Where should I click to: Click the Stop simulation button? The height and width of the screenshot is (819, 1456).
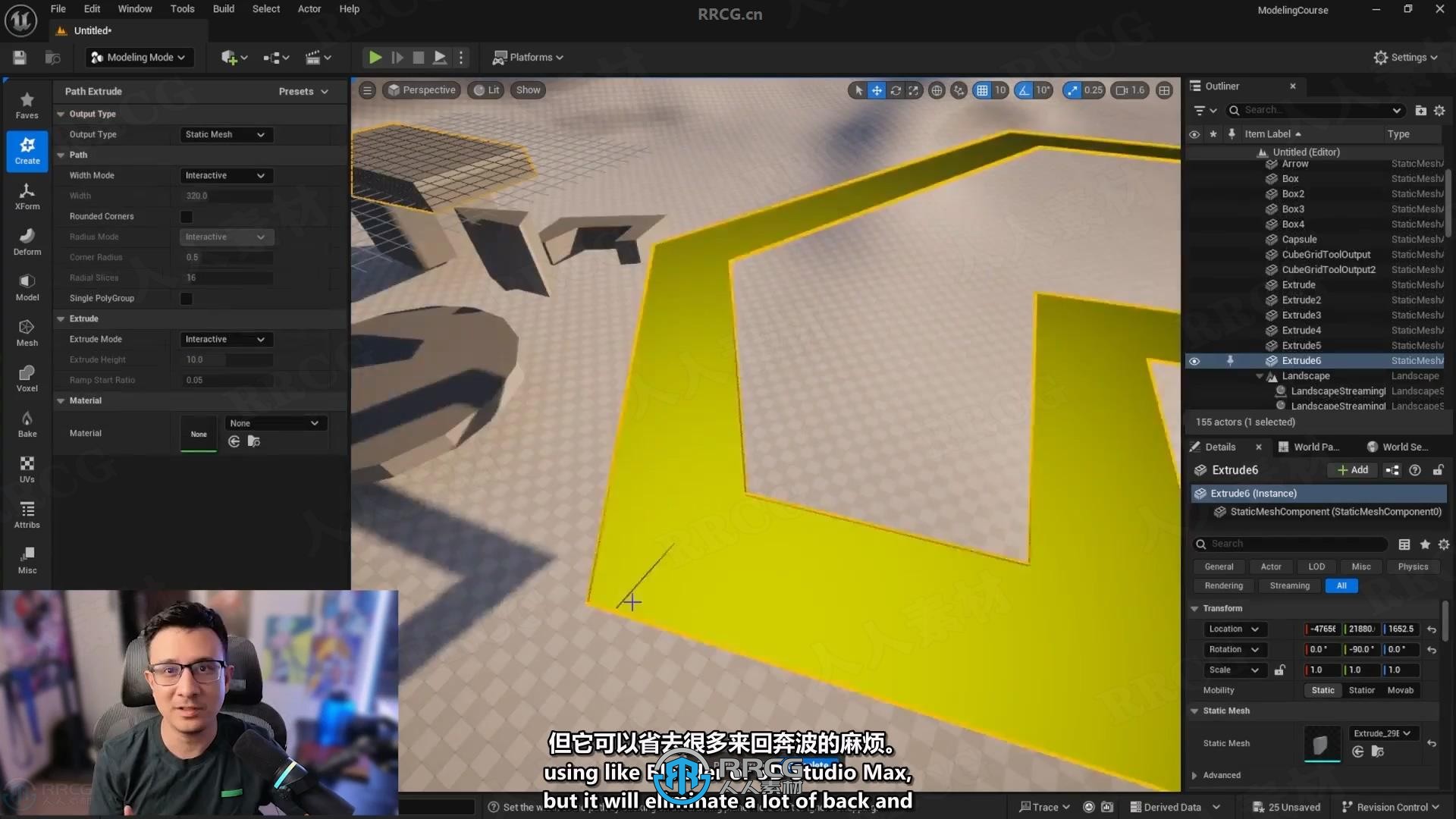418,58
